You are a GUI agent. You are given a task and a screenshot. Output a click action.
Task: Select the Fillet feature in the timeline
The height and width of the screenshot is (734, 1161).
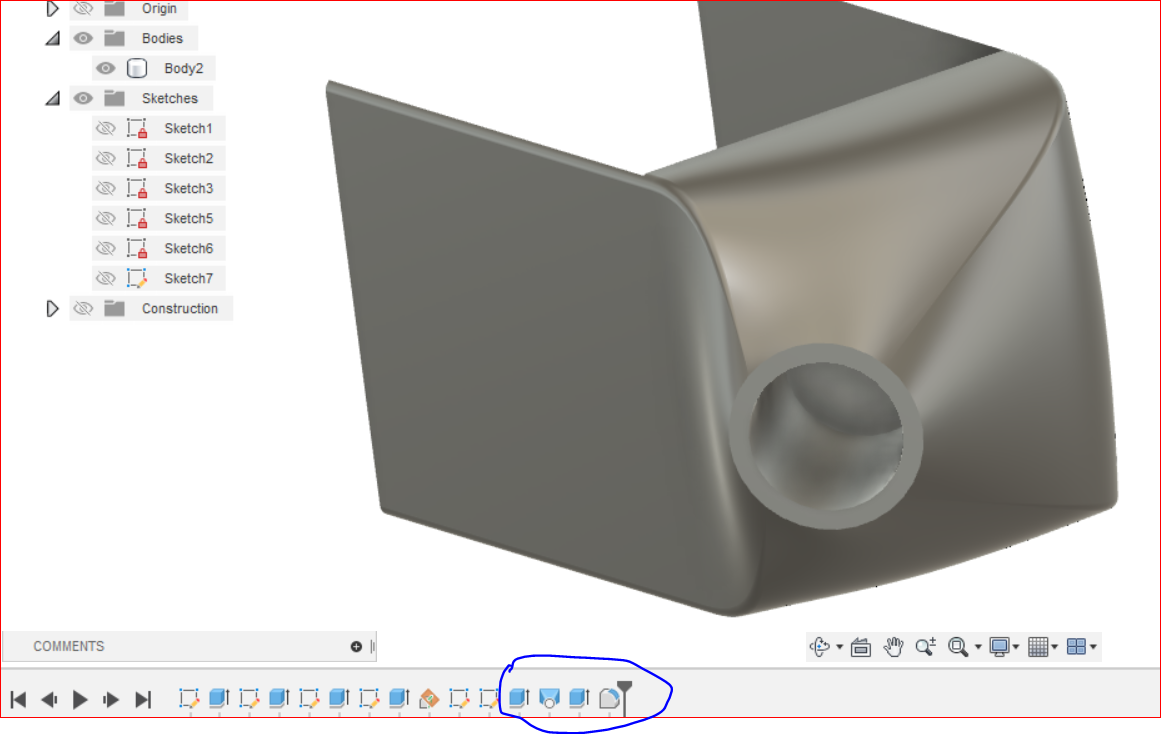(x=609, y=698)
